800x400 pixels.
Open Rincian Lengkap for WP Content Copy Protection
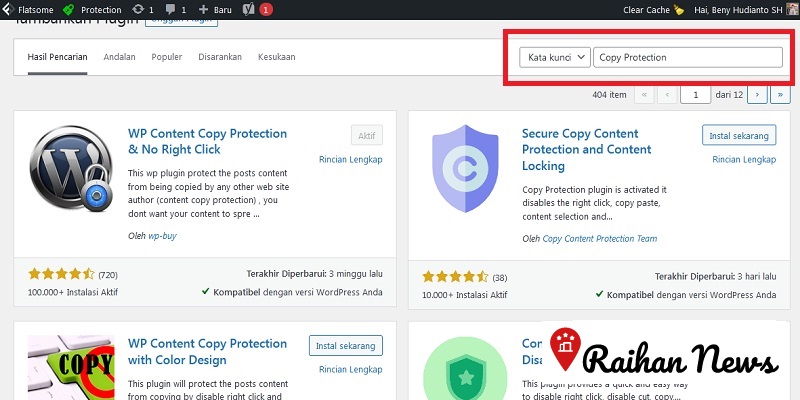[x=351, y=159]
